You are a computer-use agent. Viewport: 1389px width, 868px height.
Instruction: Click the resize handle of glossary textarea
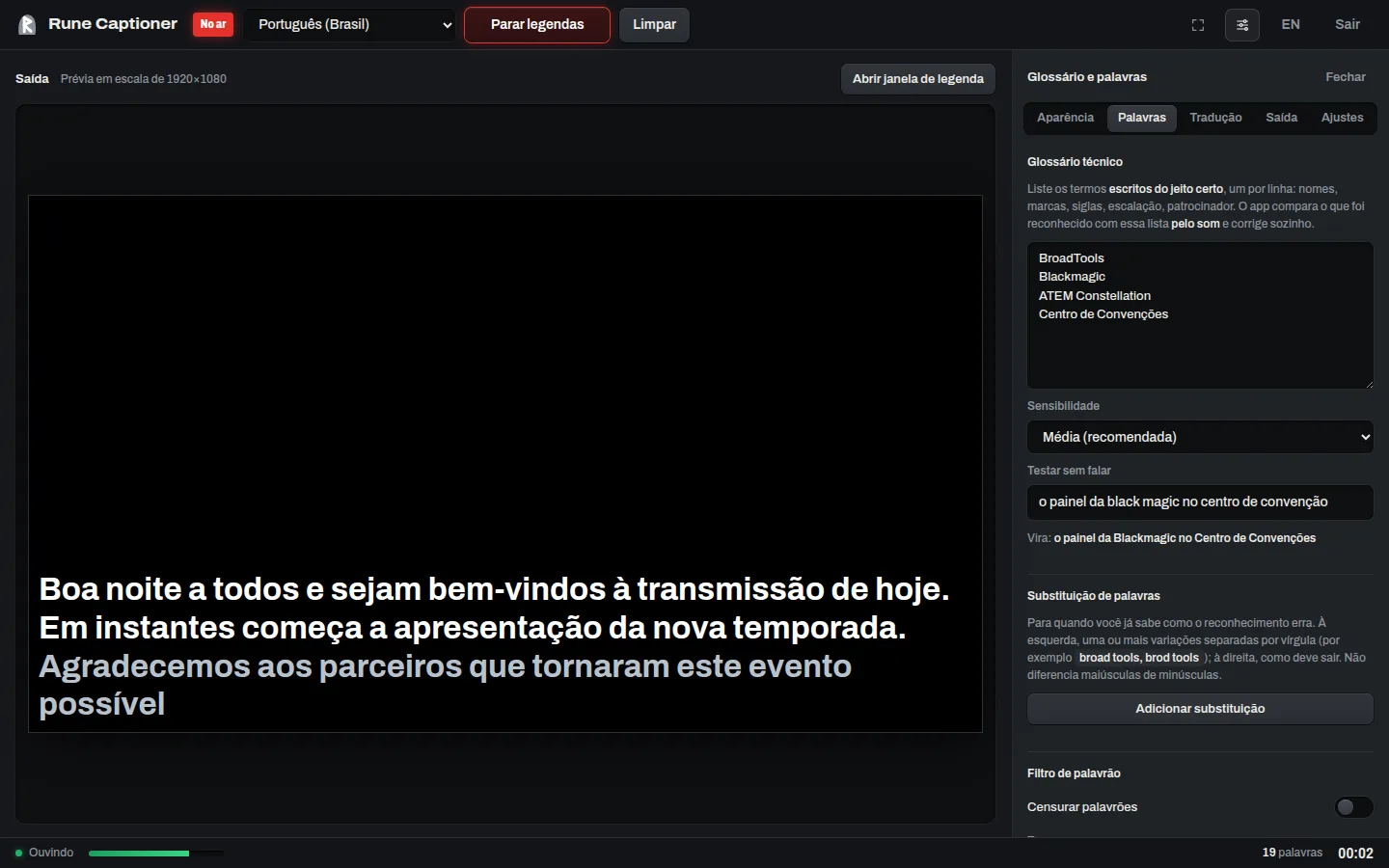(1368, 383)
